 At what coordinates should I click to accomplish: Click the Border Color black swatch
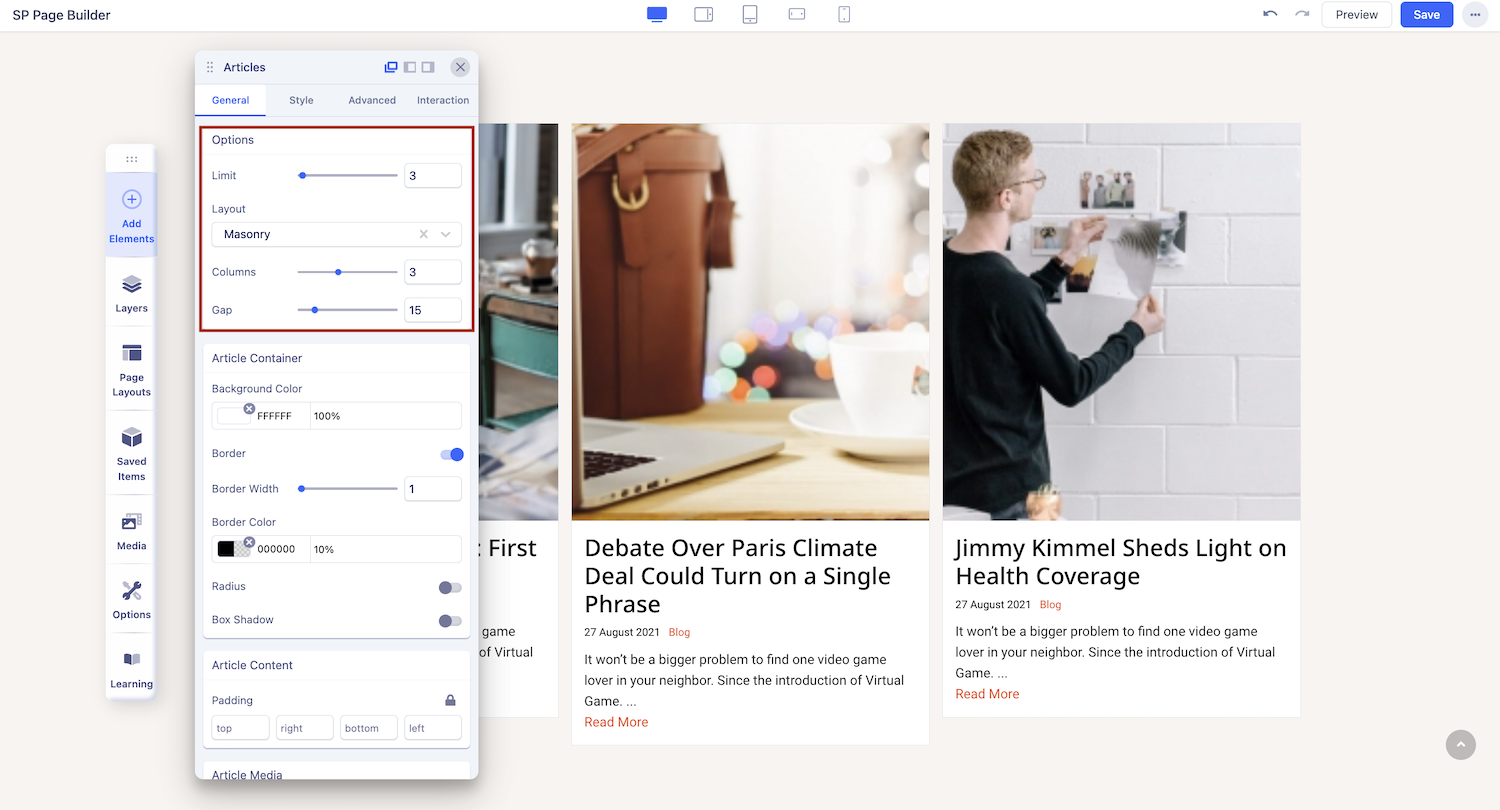(227, 549)
